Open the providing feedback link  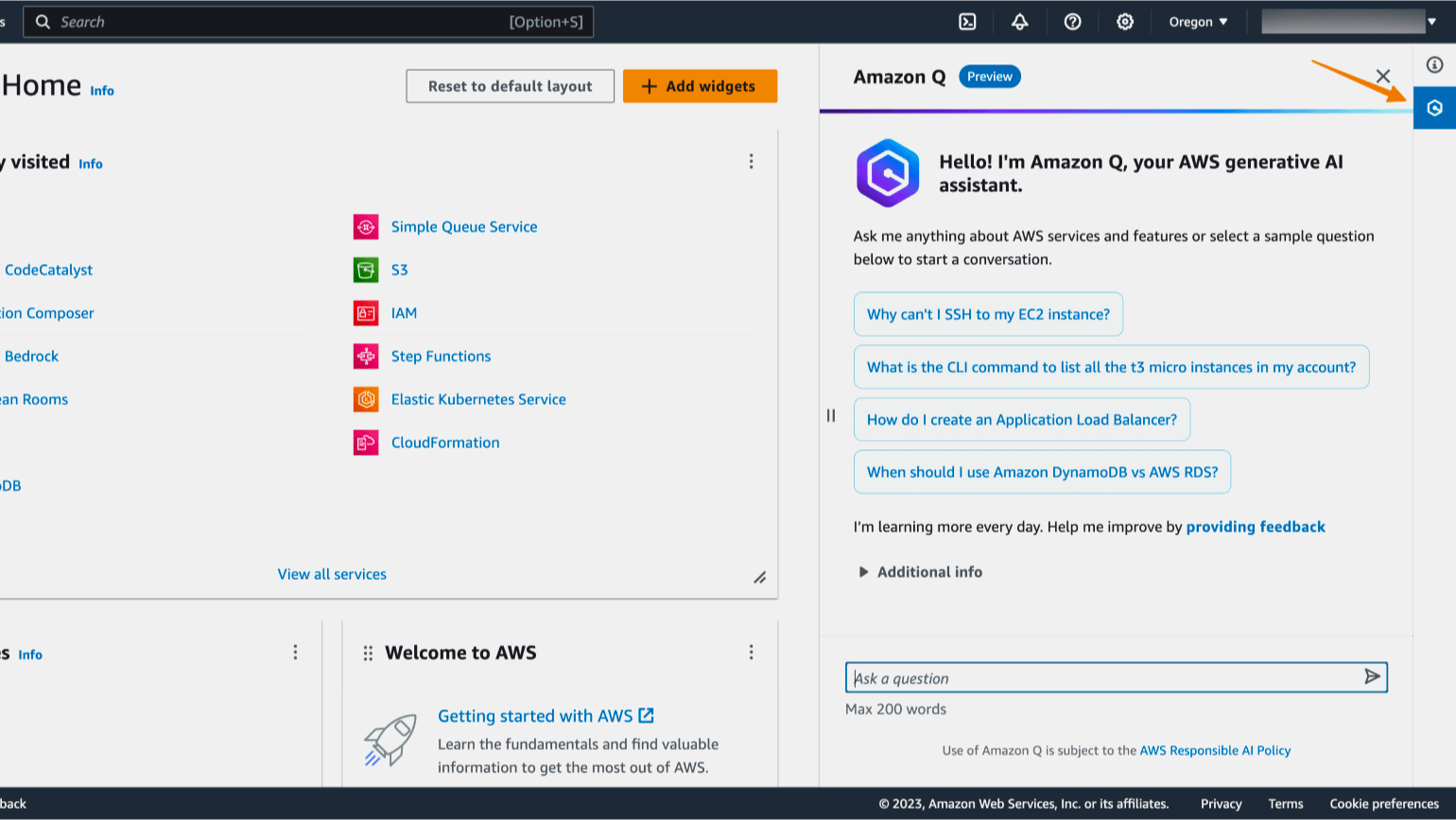coord(1256,527)
